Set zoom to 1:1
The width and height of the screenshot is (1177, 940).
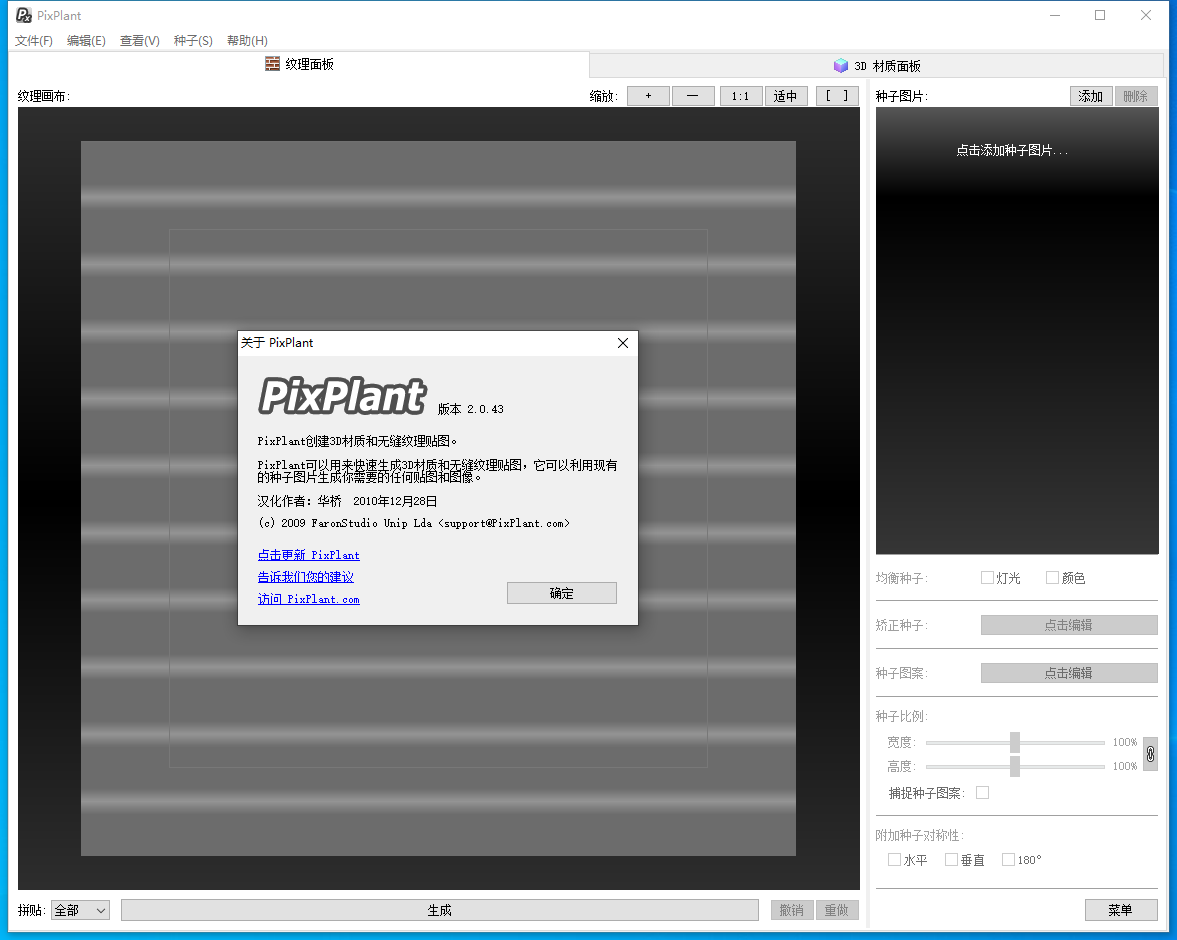pyautogui.click(x=741, y=96)
